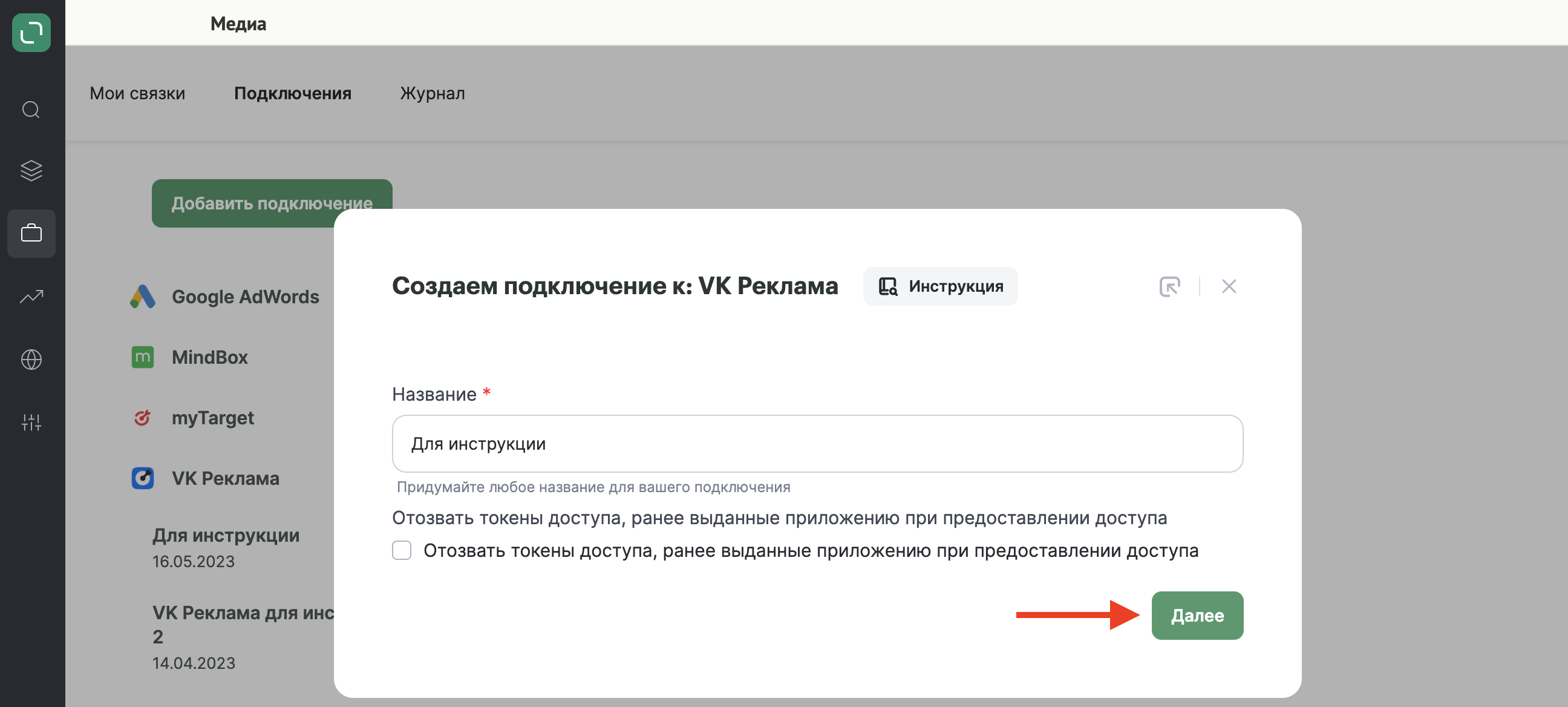
Task: Open the trending chart sidebar icon
Action: [x=31, y=297]
